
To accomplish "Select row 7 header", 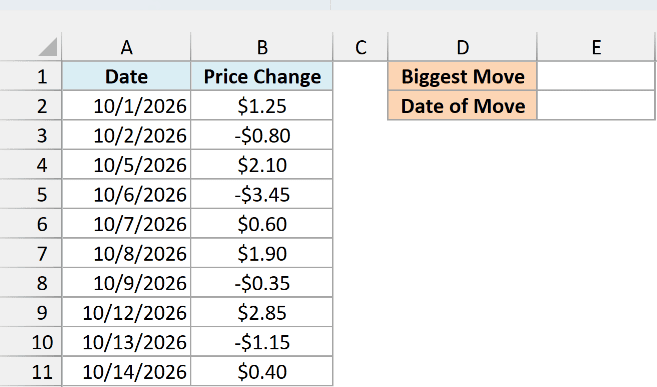I will pyautogui.click(x=31, y=253).
